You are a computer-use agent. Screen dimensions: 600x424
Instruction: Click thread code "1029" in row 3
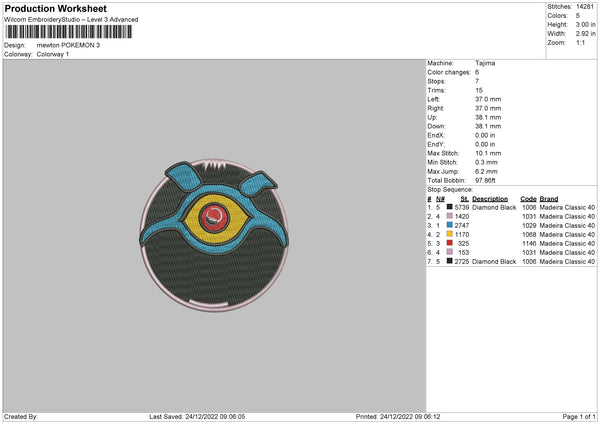529,225
